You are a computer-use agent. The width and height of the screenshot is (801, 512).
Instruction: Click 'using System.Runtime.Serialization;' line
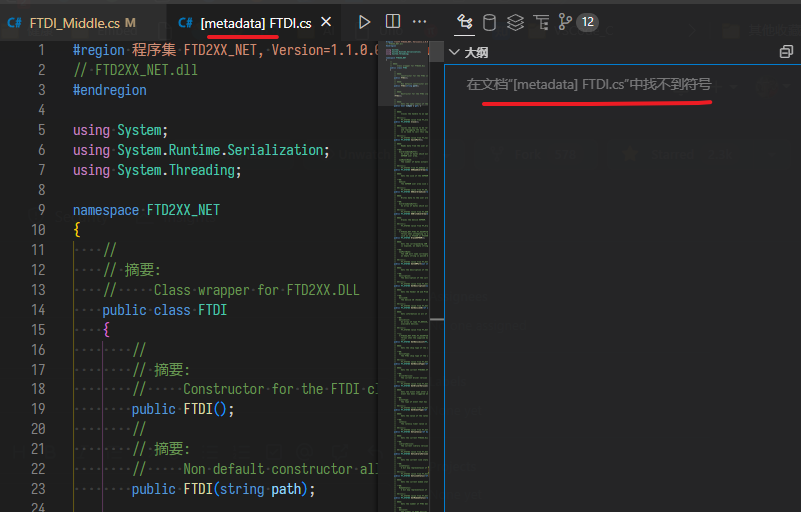click(x=201, y=150)
